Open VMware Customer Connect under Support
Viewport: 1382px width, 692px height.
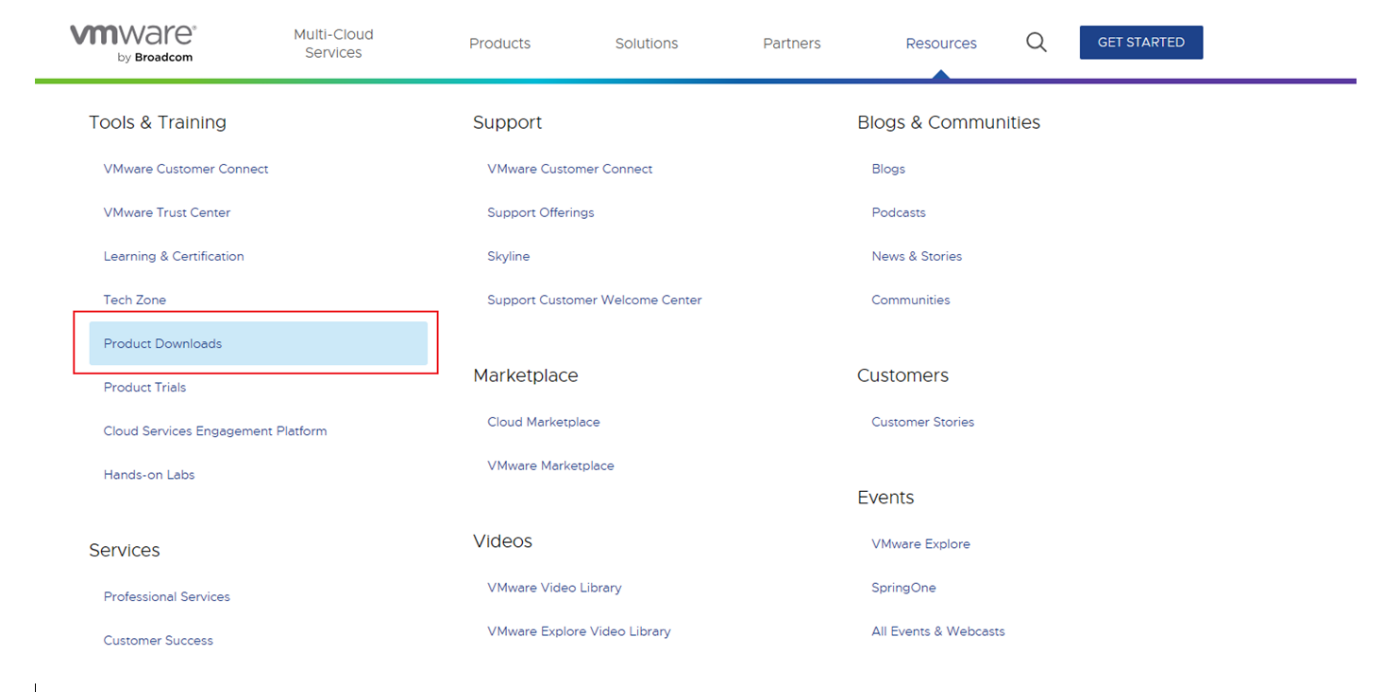click(x=570, y=169)
